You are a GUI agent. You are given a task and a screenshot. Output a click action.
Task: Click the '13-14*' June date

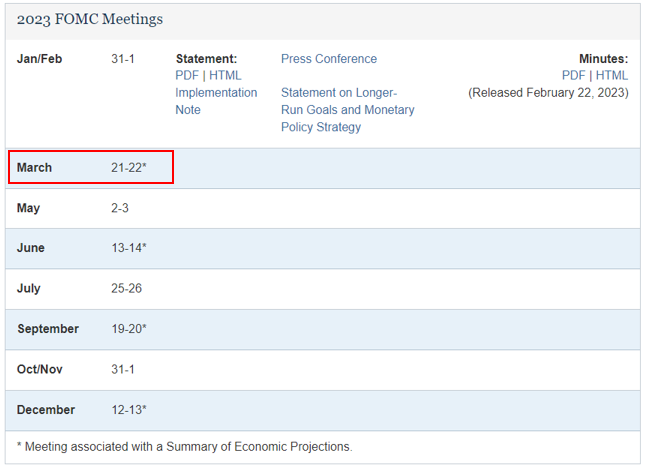(129, 248)
